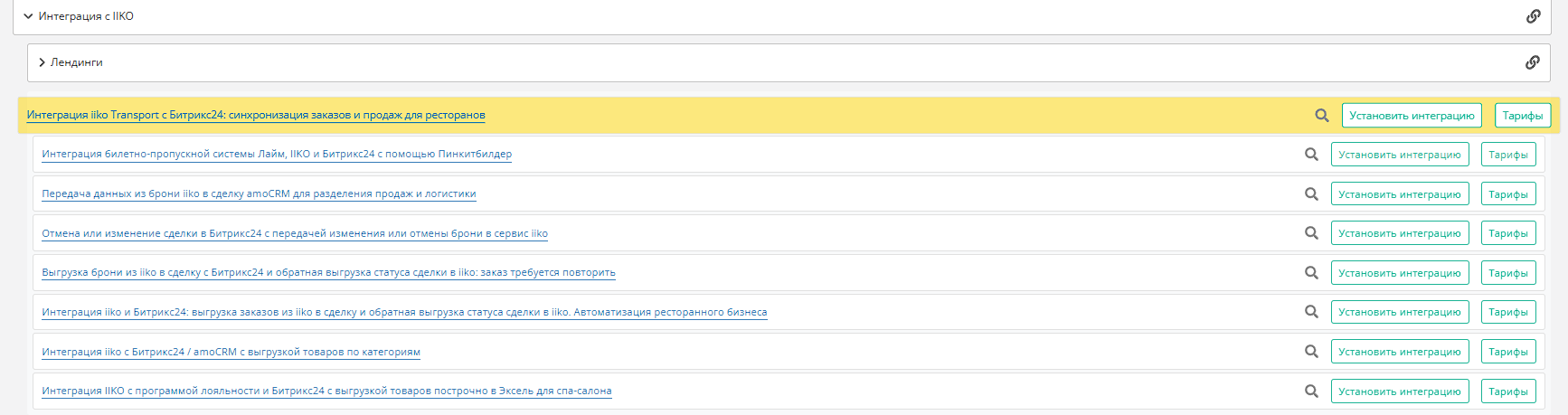Open iiko Transport с Битрикс24 integration link
Viewport: 1568px width, 415px height.
tap(256, 115)
